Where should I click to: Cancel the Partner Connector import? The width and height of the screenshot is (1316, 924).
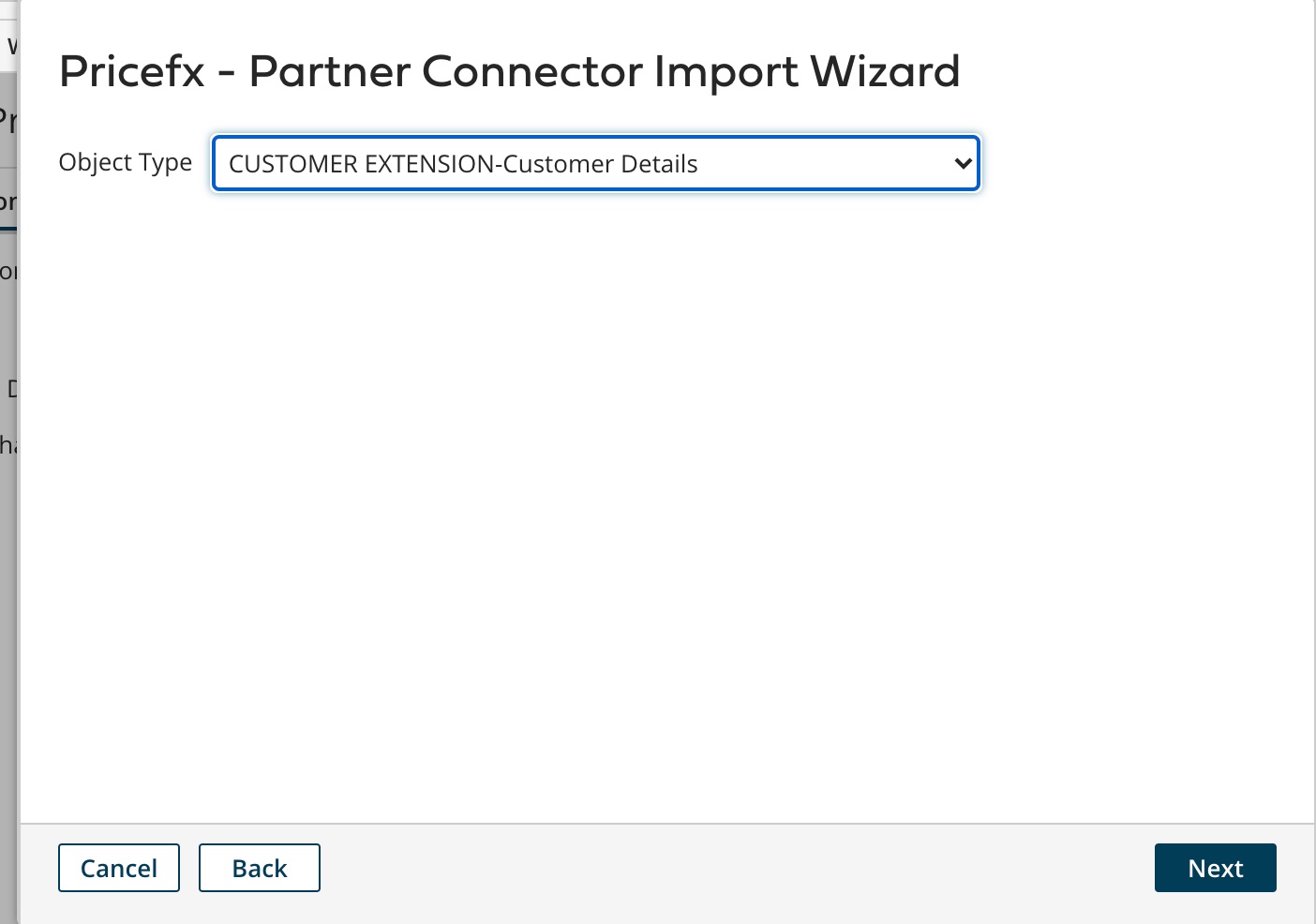coord(118,868)
